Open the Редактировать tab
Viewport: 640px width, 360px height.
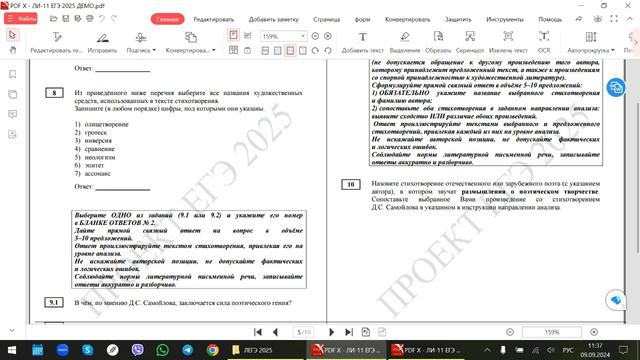coord(213,19)
